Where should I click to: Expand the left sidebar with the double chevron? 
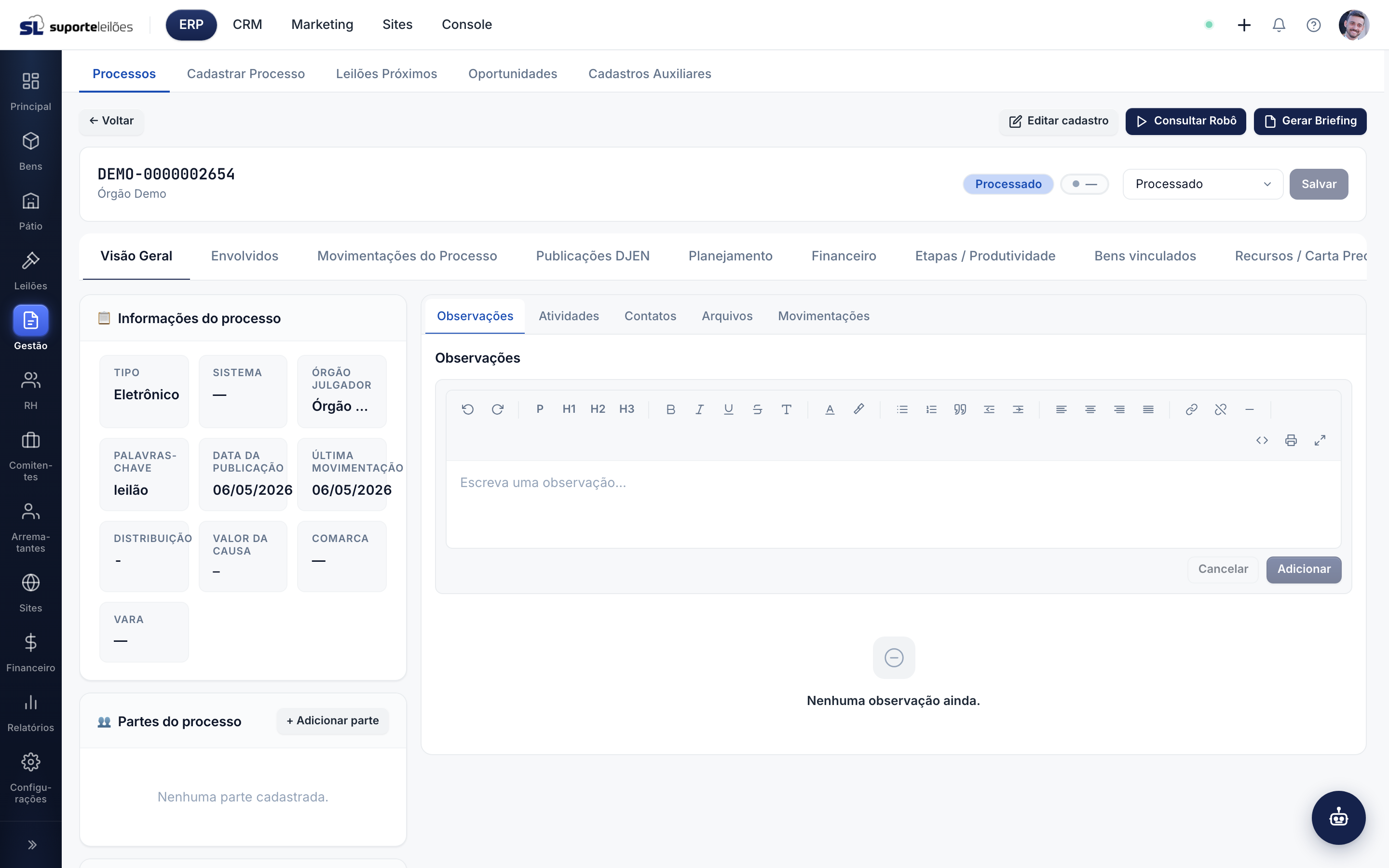pyautogui.click(x=32, y=844)
